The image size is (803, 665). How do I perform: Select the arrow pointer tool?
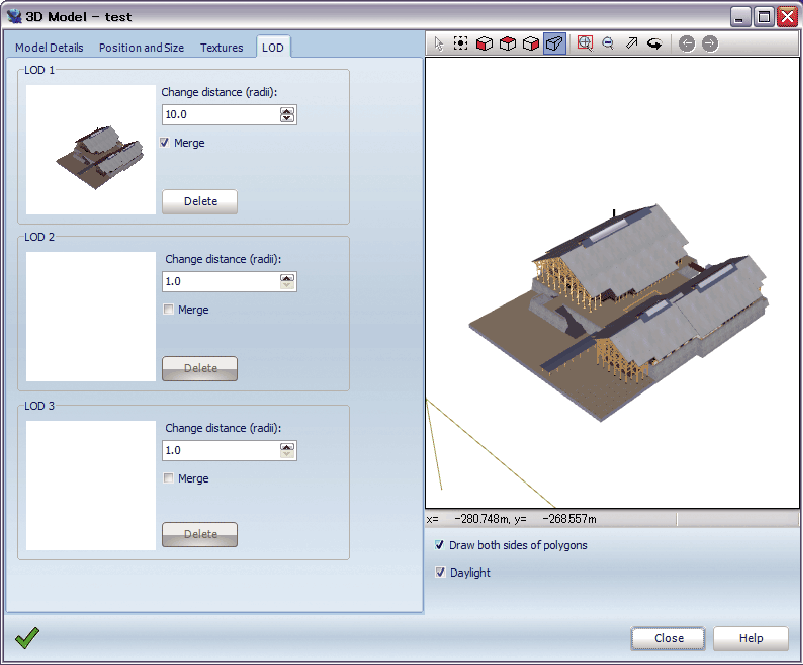(x=438, y=44)
